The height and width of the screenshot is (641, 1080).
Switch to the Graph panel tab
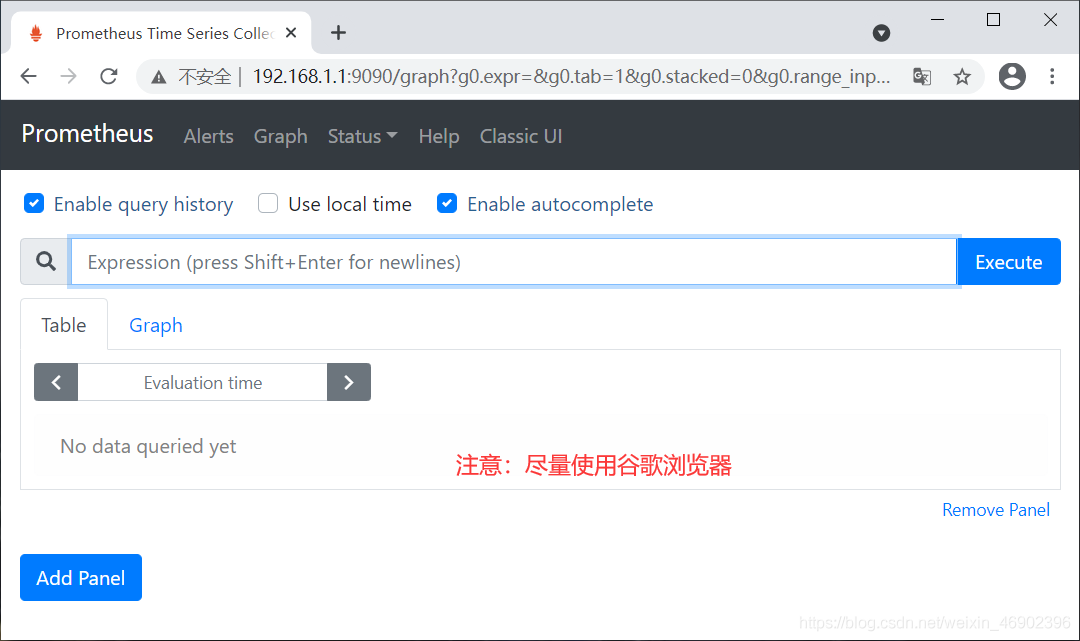(x=156, y=325)
